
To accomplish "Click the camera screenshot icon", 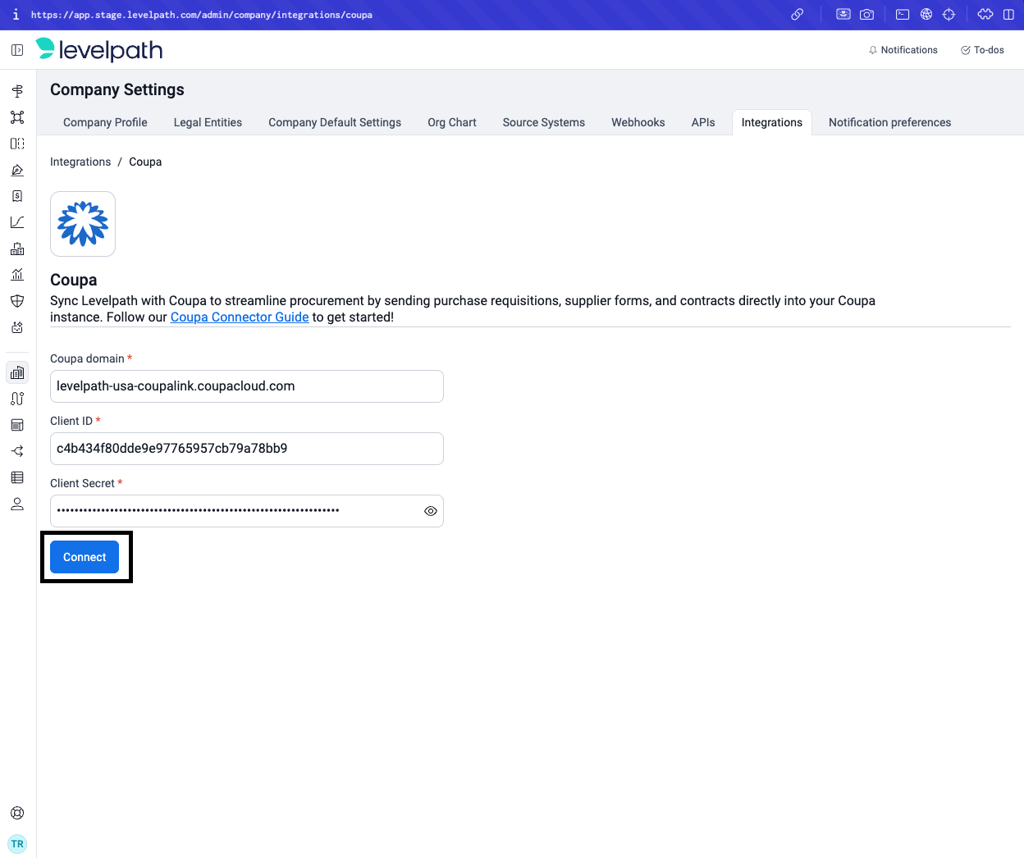I will tap(867, 15).
